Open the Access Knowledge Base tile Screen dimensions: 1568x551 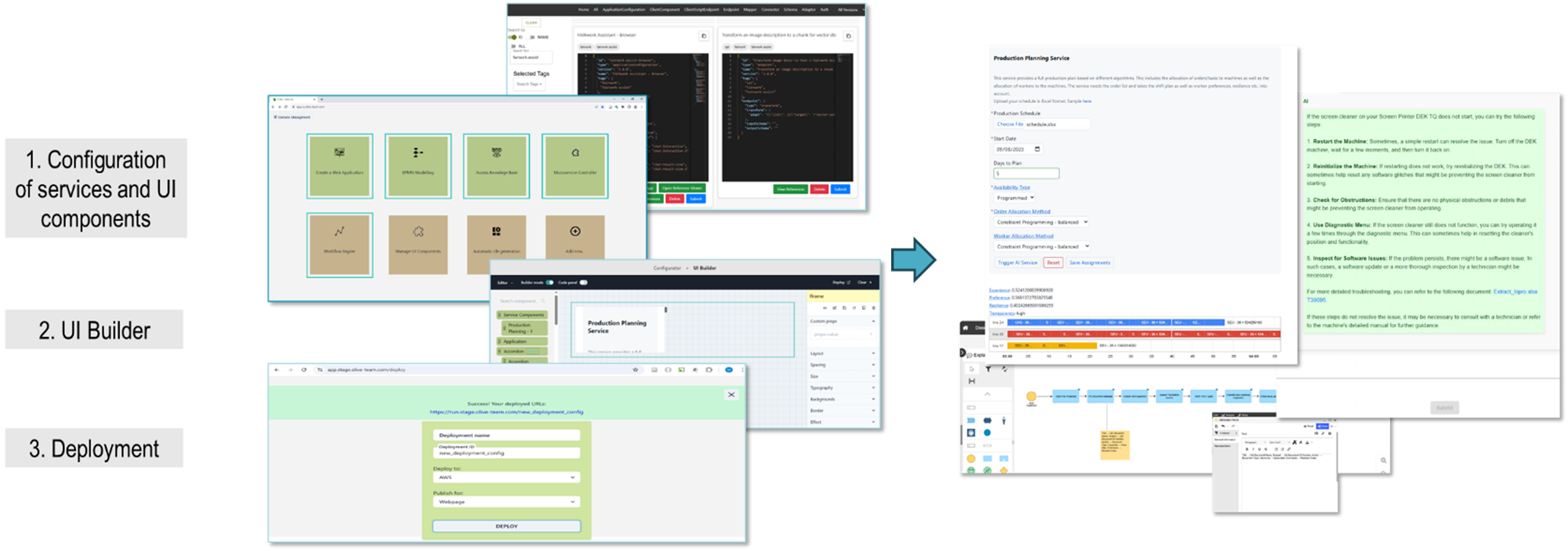pyautogui.click(x=497, y=166)
